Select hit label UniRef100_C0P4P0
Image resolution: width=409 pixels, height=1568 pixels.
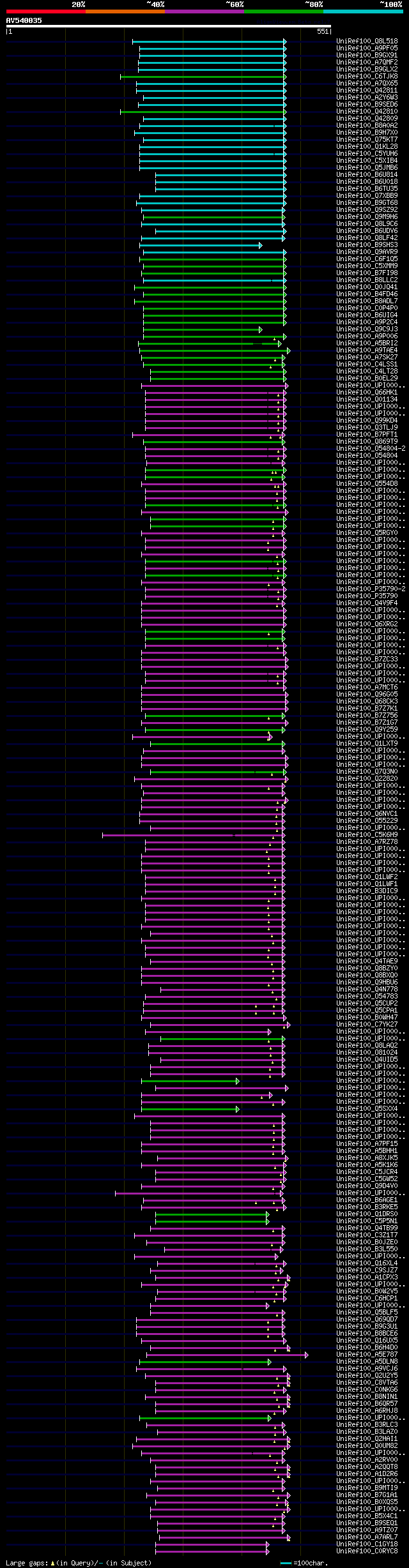click(367, 308)
